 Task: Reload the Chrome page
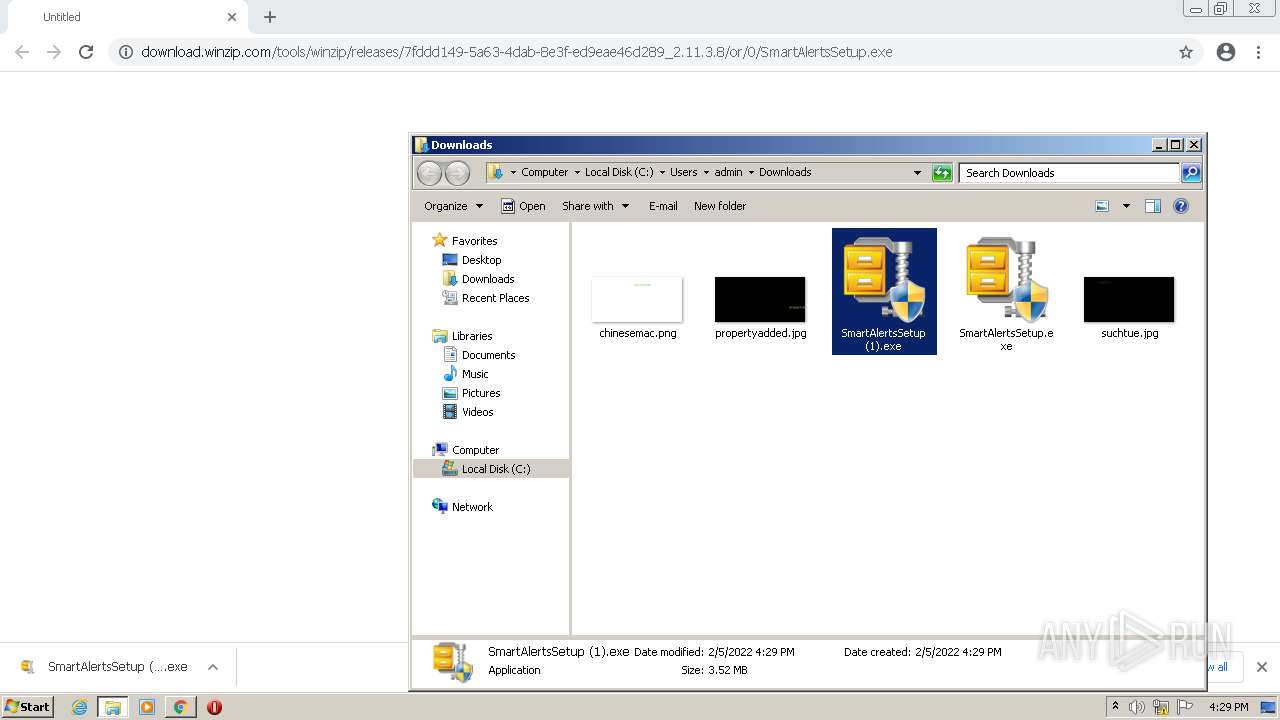(86, 52)
